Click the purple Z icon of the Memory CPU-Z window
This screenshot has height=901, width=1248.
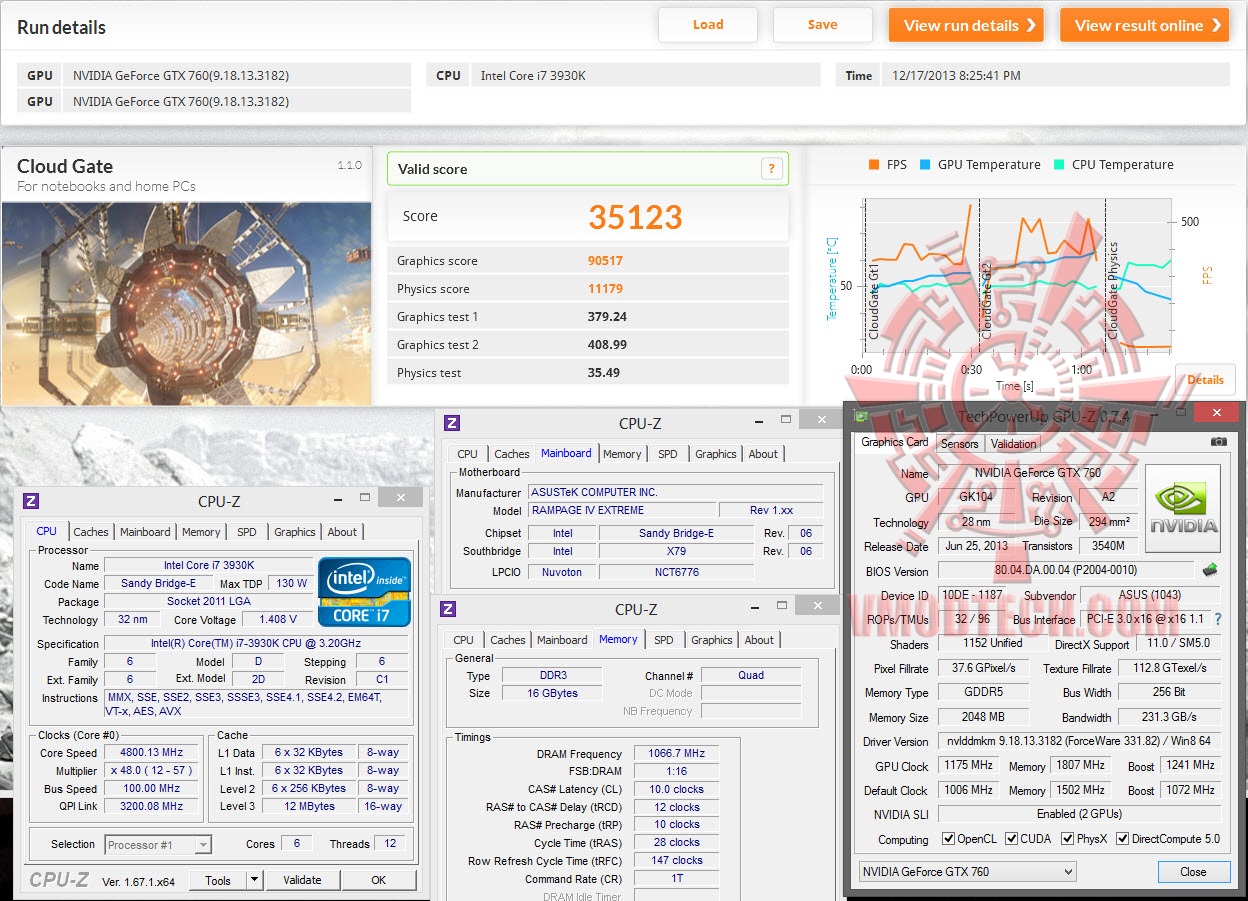(x=448, y=609)
